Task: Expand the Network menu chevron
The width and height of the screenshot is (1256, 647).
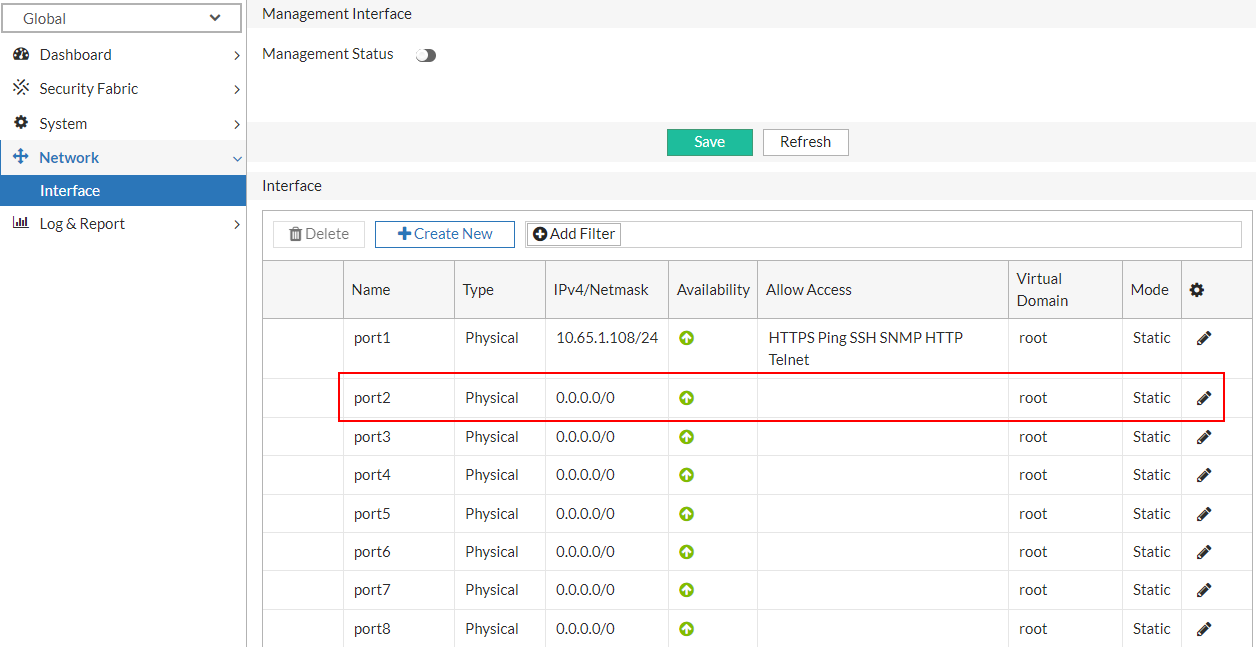Action: (237, 157)
